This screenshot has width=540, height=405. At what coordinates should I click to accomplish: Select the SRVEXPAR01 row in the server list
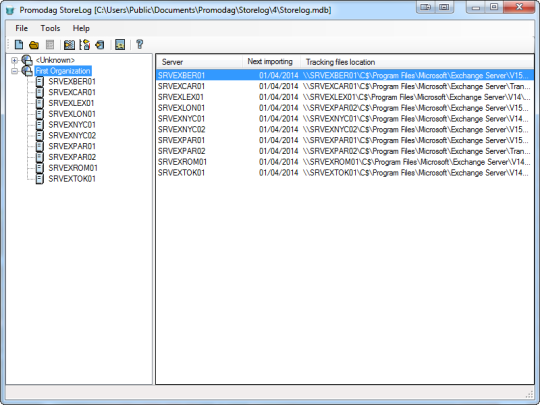point(345,140)
